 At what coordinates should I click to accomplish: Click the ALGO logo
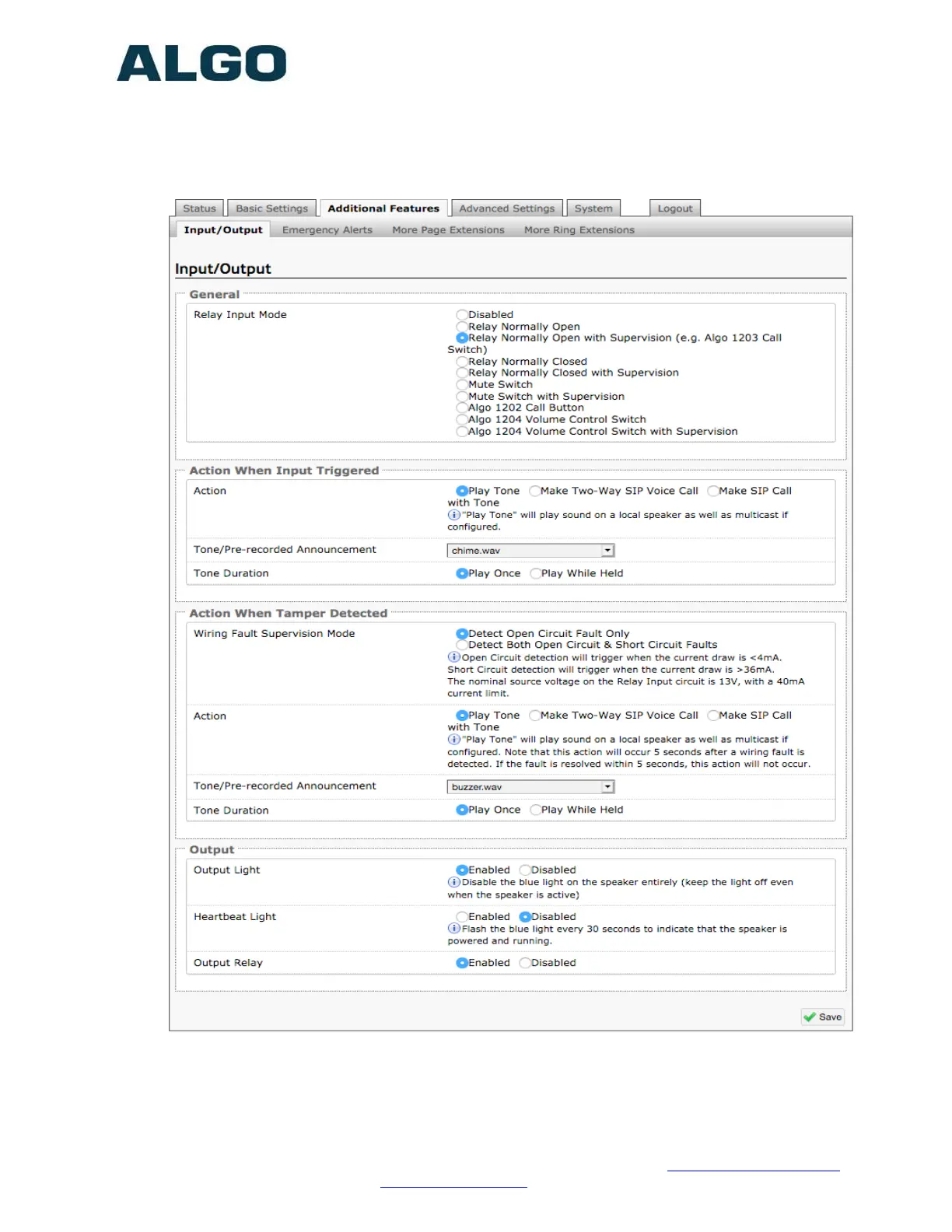[201, 63]
